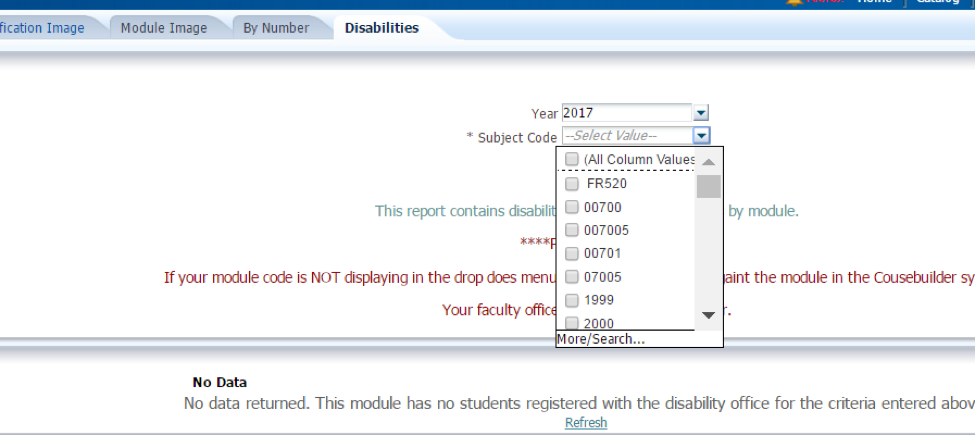Switch to the By Number tab

276,28
